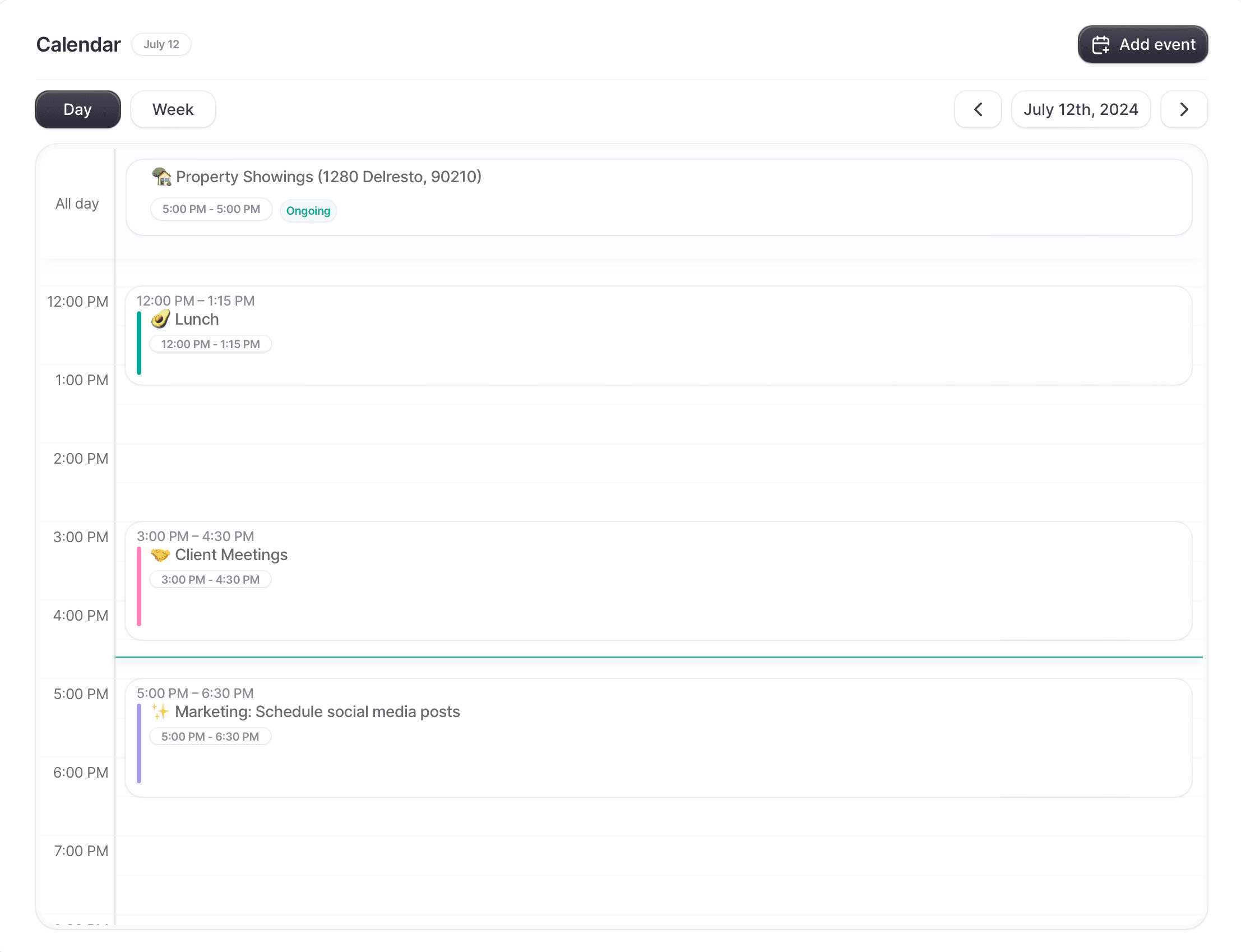Viewport: 1241px width, 952px height.
Task: Click the avocado emoji beside Lunch
Action: 160,319
